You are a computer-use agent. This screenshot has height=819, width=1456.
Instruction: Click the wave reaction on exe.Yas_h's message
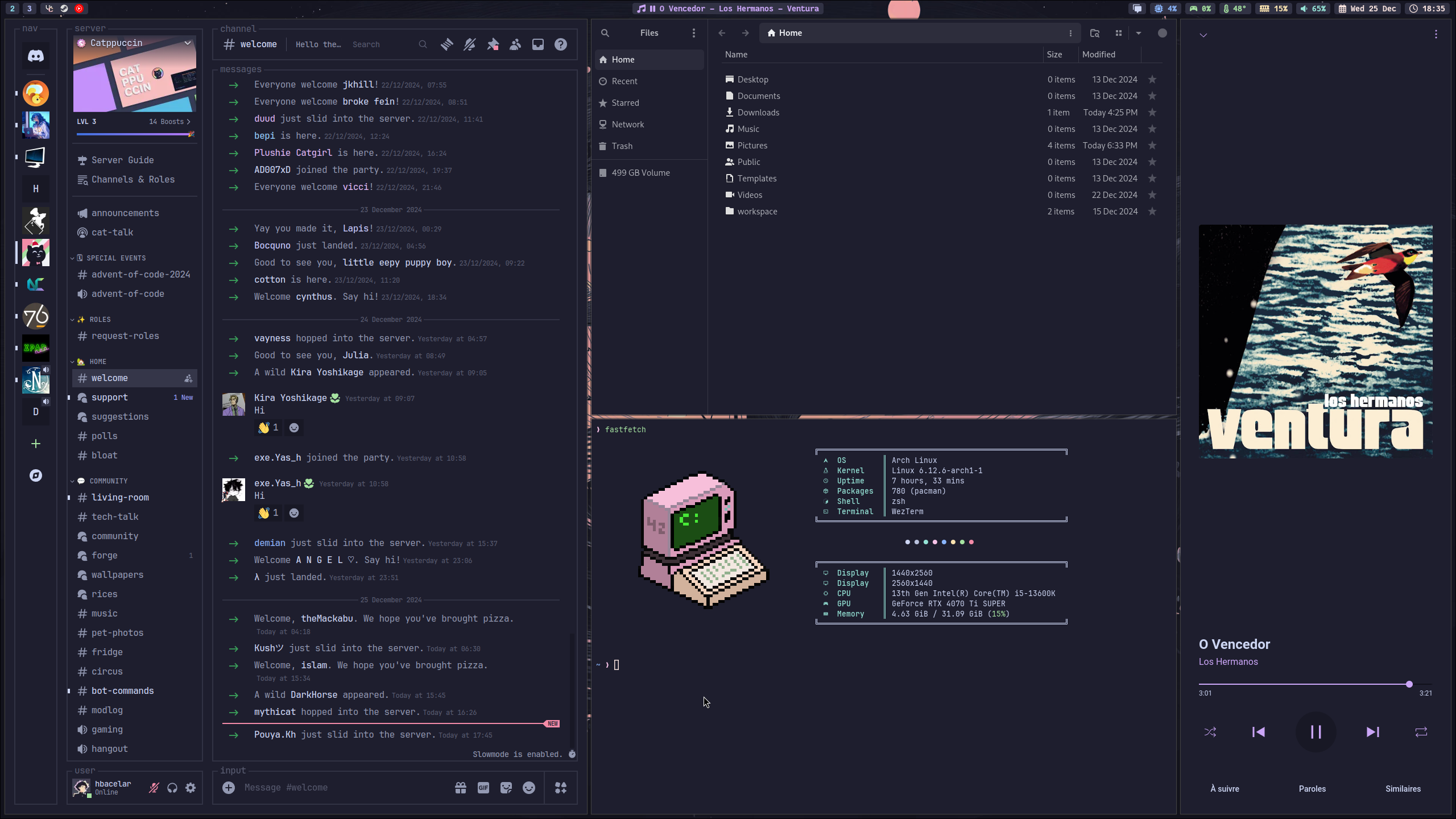pos(268,513)
